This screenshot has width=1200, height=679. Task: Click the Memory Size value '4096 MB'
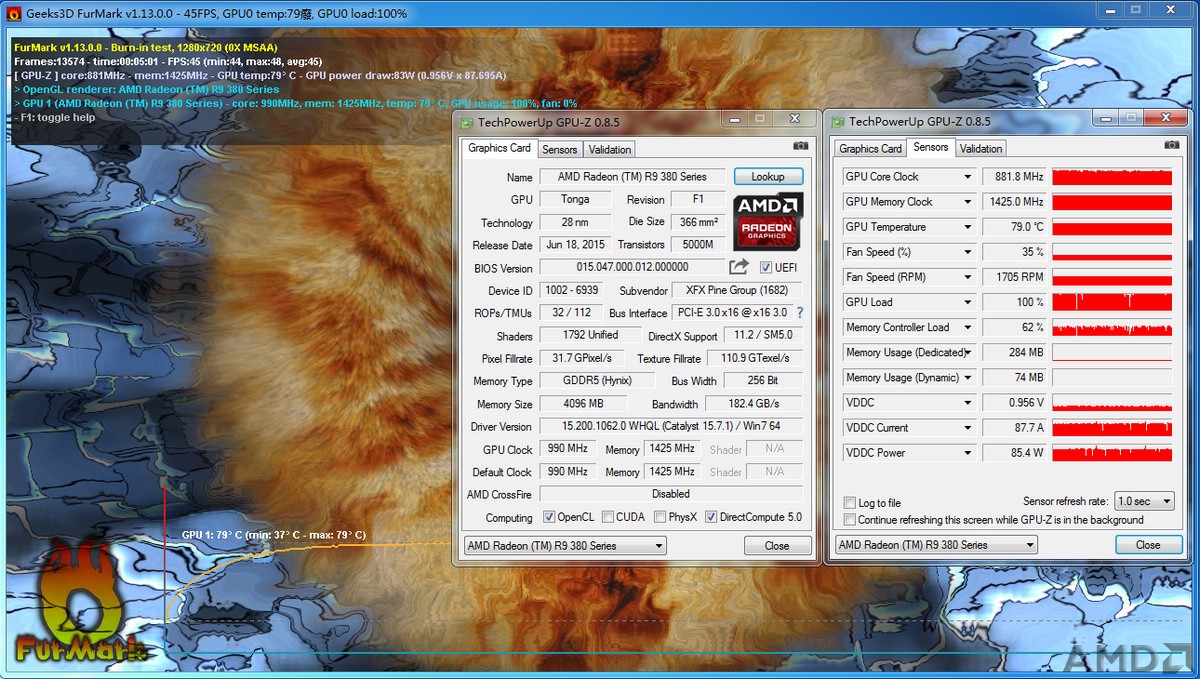(582, 404)
